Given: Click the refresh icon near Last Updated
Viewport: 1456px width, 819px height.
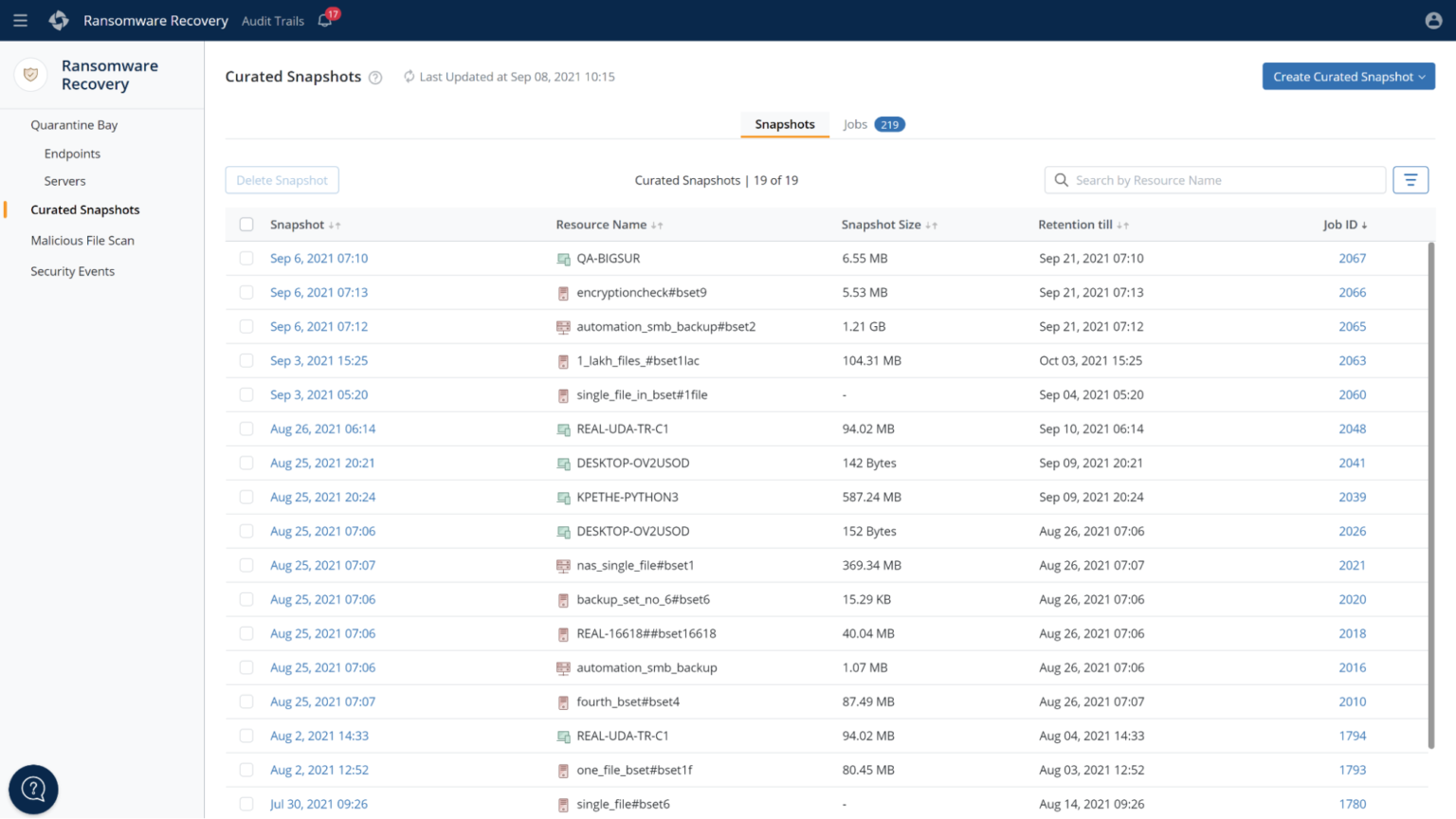Looking at the screenshot, I should click(409, 77).
